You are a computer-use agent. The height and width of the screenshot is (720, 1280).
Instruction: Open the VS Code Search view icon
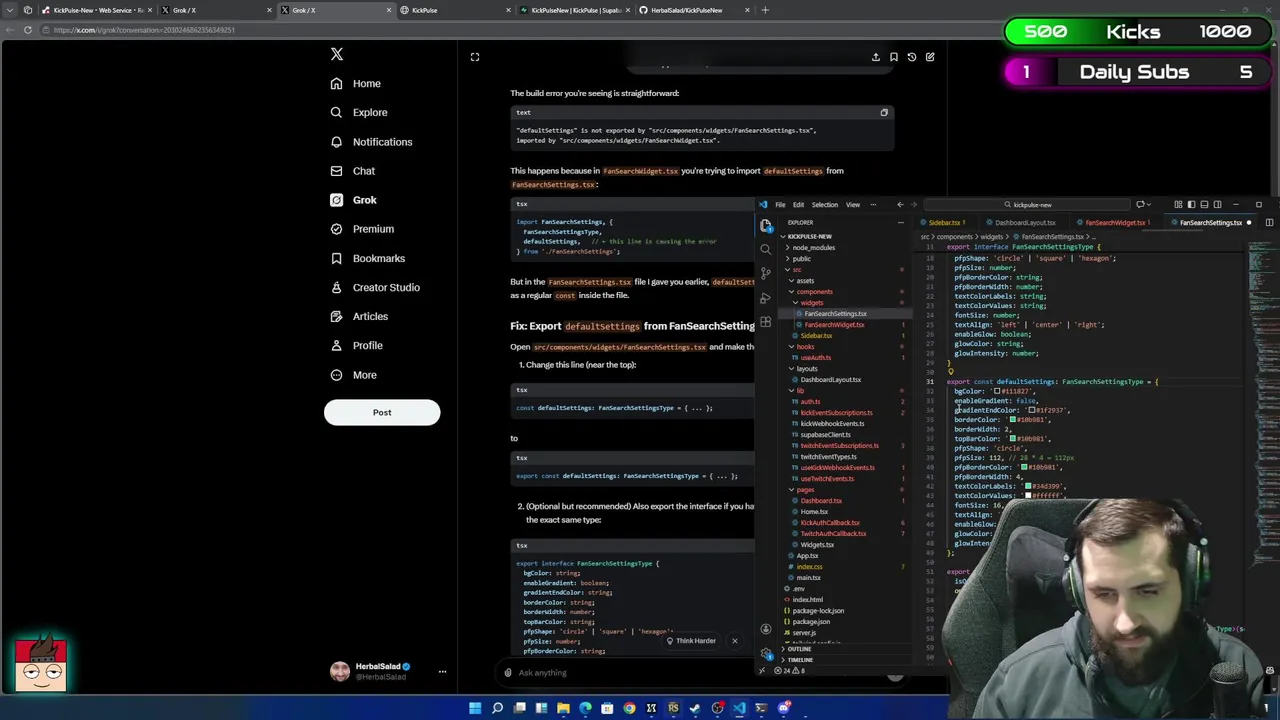tap(766, 250)
